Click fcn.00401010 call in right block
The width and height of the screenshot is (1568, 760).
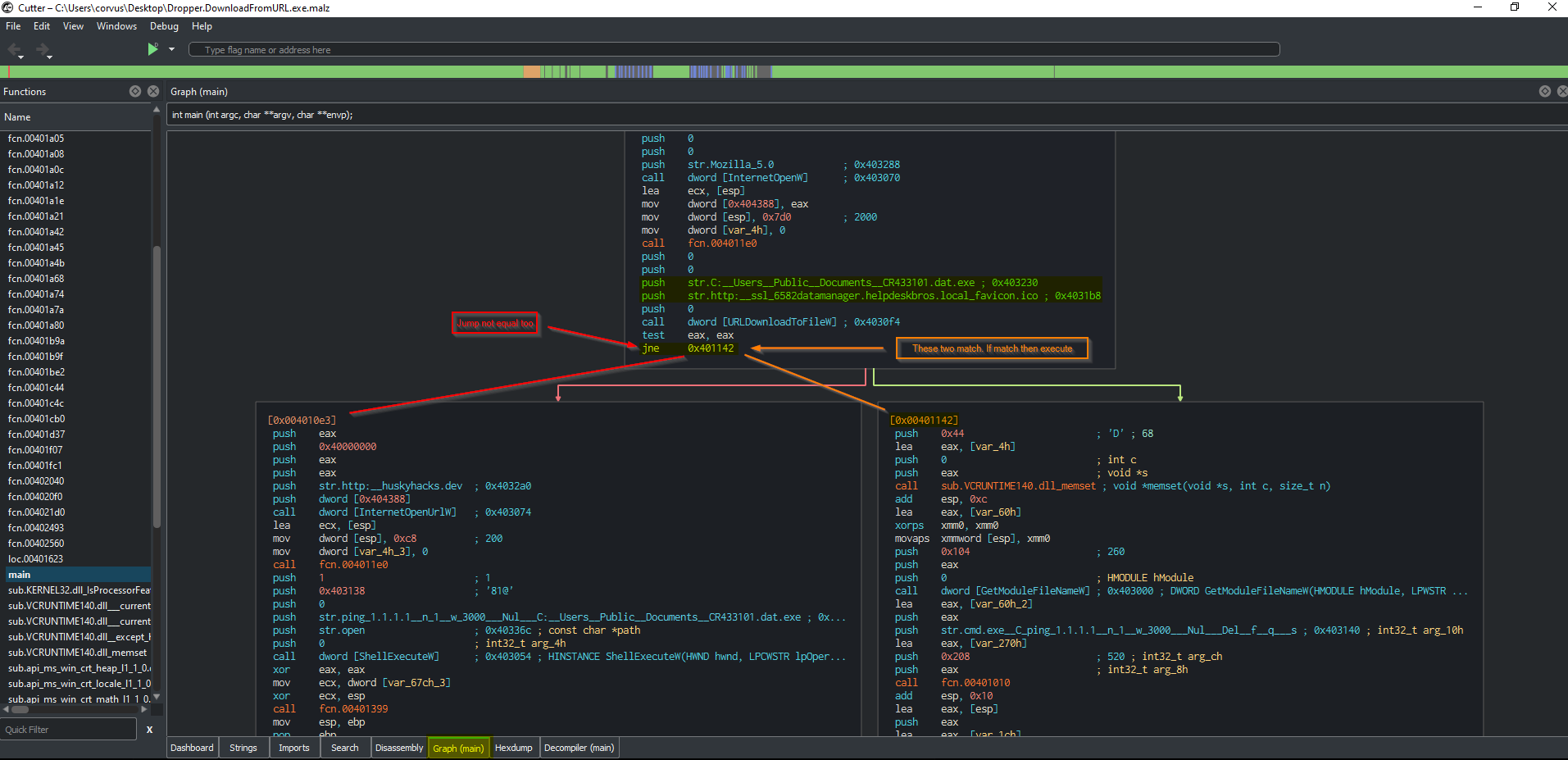click(x=975, y=683)
